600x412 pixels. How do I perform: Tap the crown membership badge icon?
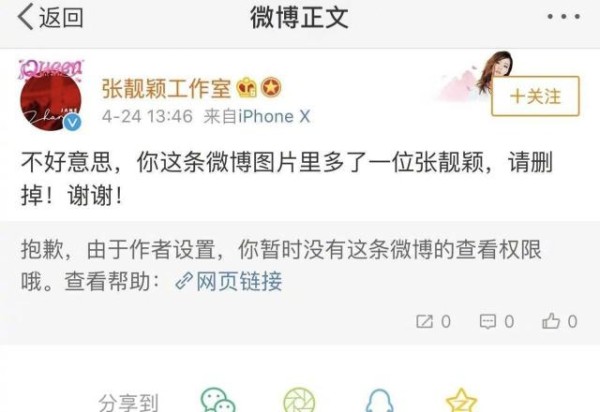pyautogui.click(x=247, y=88)
